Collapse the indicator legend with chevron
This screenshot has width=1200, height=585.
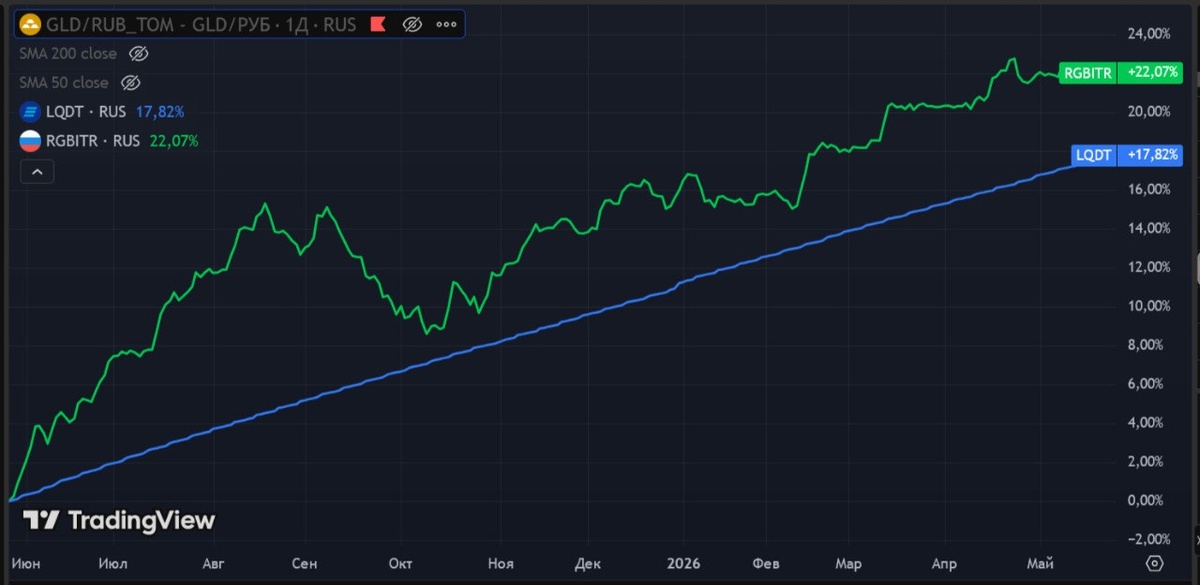[37, 172]
